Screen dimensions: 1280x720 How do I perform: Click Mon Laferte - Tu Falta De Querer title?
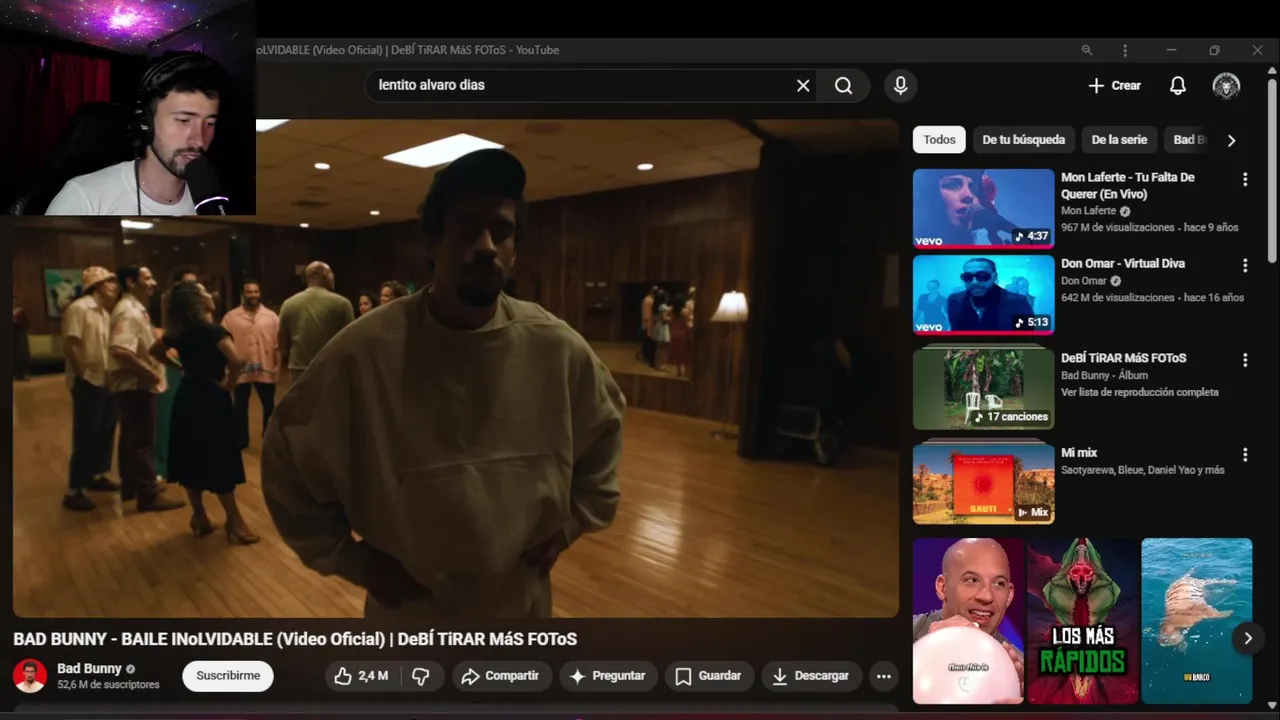pyautogui.click(x=1128, y=186)
